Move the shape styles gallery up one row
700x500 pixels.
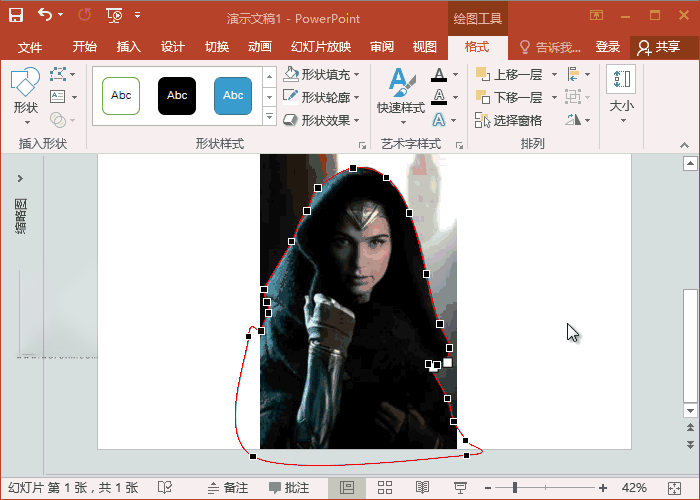pyautogui.click(x=269, y=77)
